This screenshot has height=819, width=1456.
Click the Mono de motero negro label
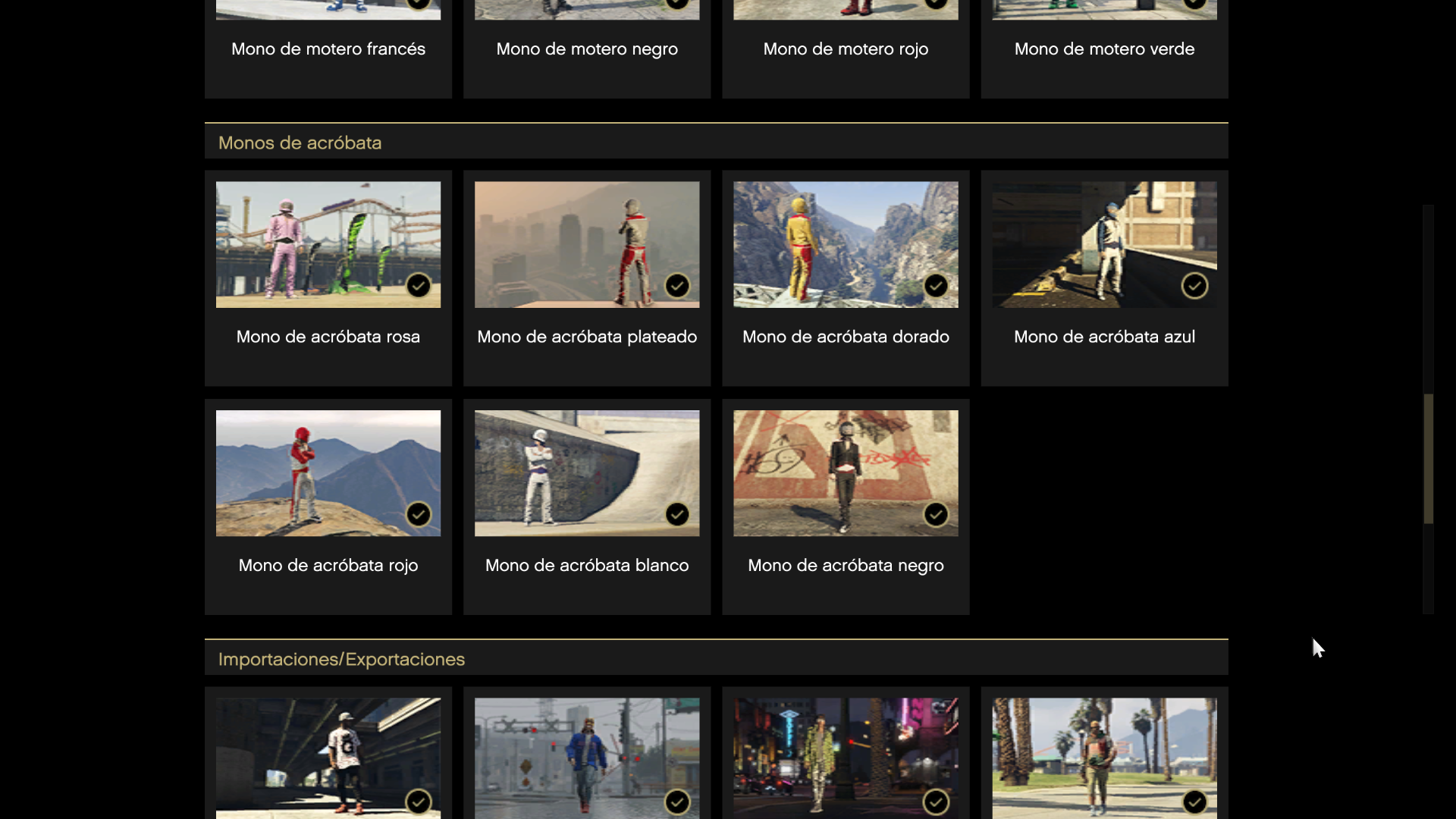pos(587,49)
